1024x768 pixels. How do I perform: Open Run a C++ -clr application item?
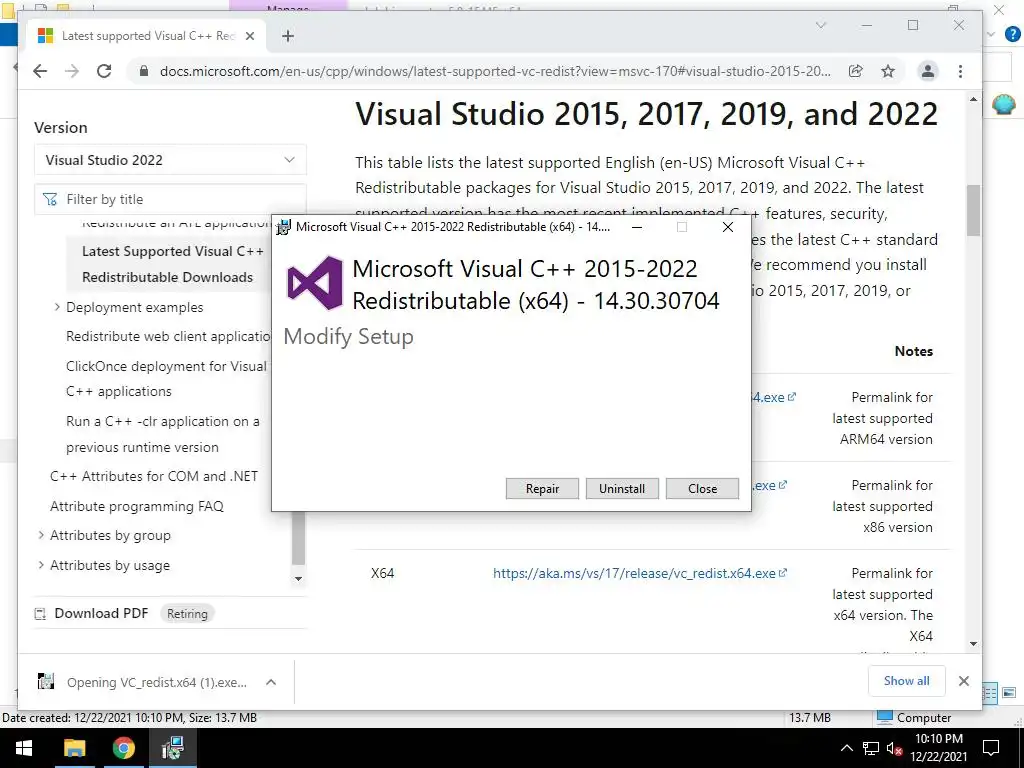[163, 434]
